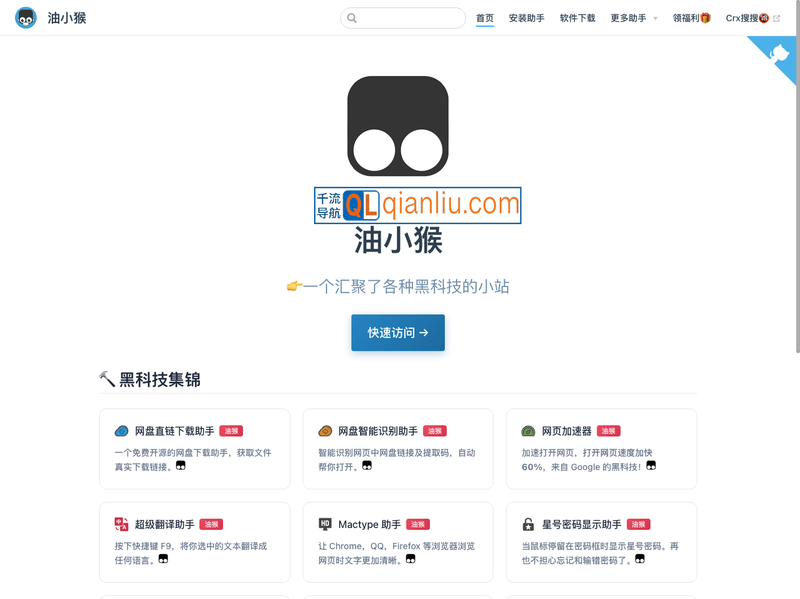Click the 油小猴 site title text

tap(67, 18)
